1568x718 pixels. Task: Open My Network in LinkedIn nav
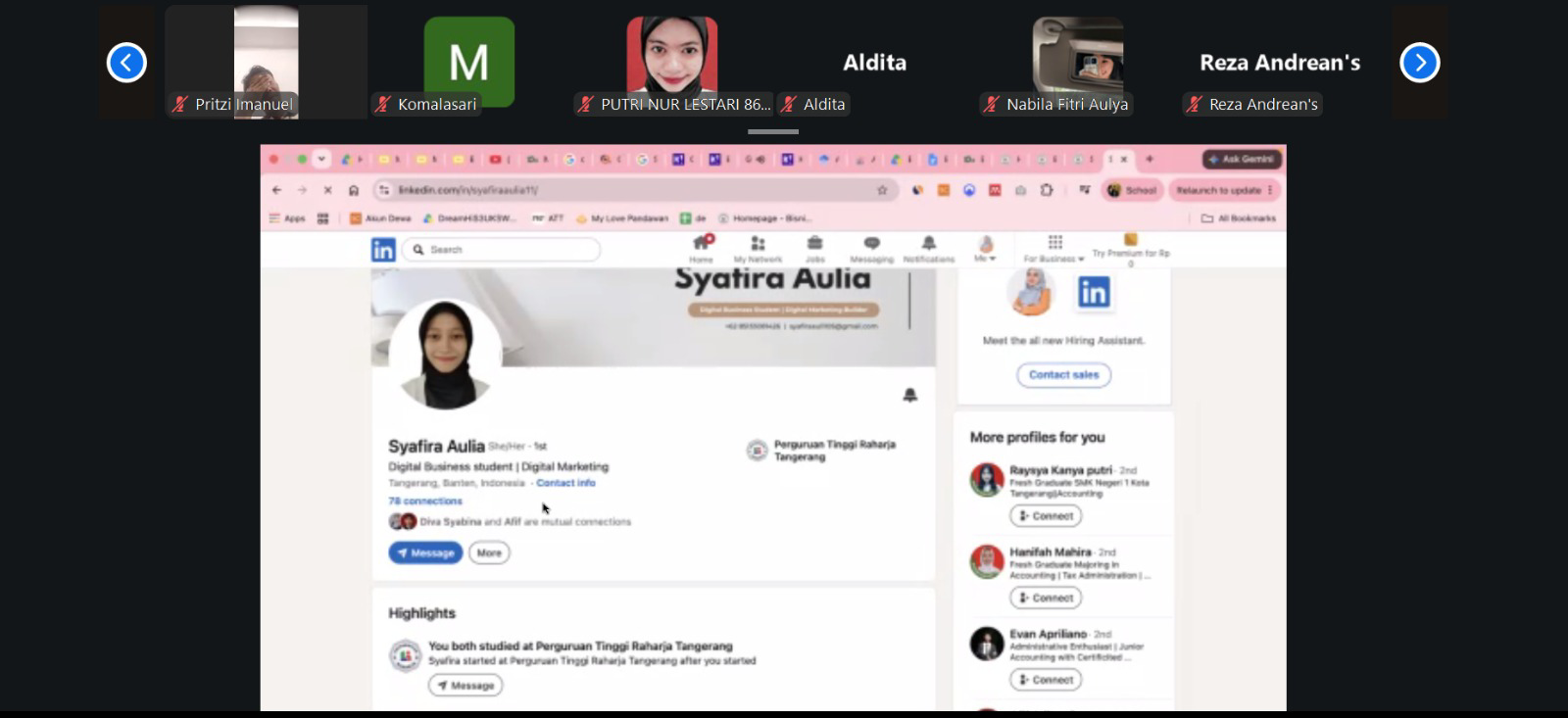pyautogui.click(x=758, y=249)
